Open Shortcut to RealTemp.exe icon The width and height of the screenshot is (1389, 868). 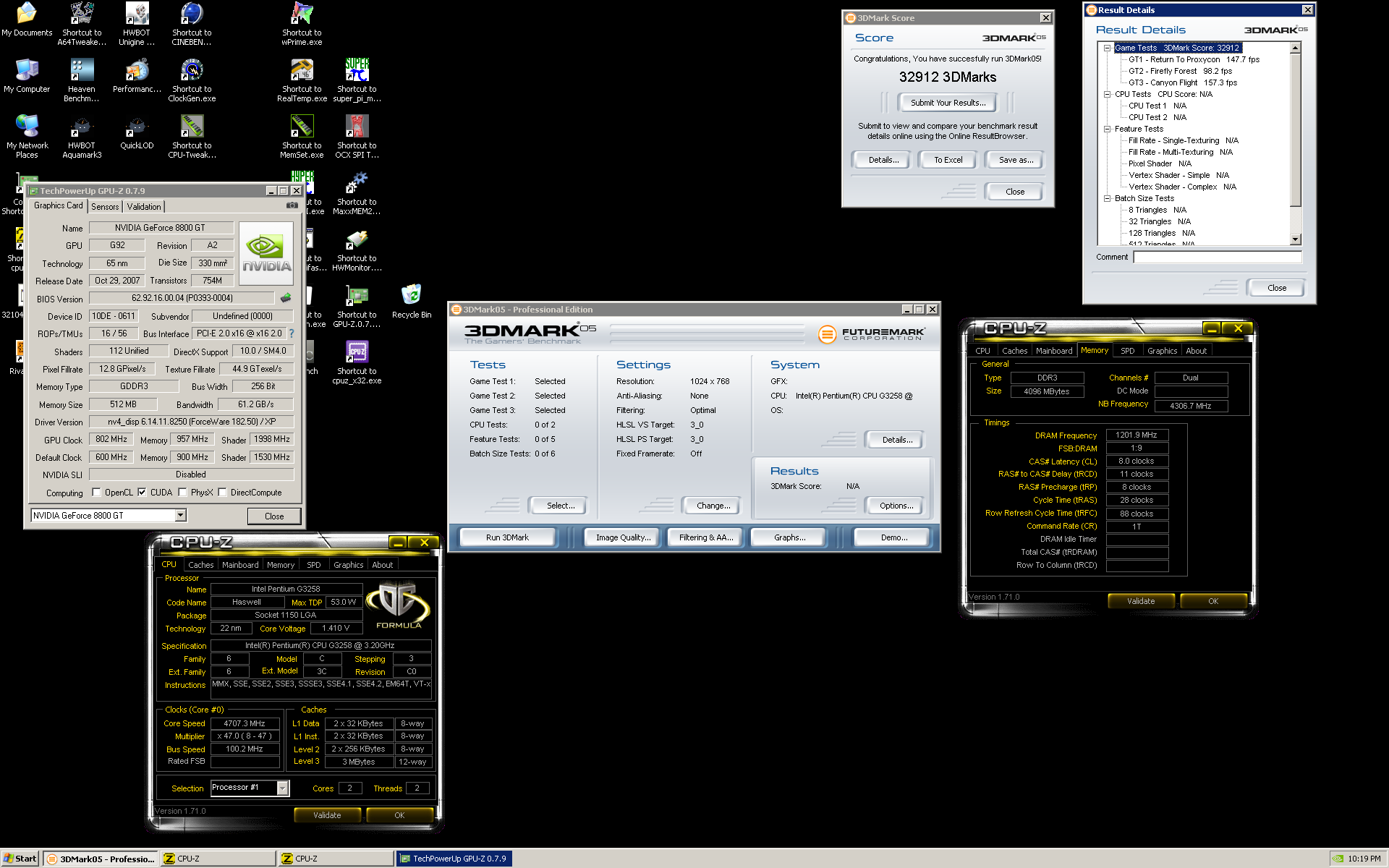(302, 80)
